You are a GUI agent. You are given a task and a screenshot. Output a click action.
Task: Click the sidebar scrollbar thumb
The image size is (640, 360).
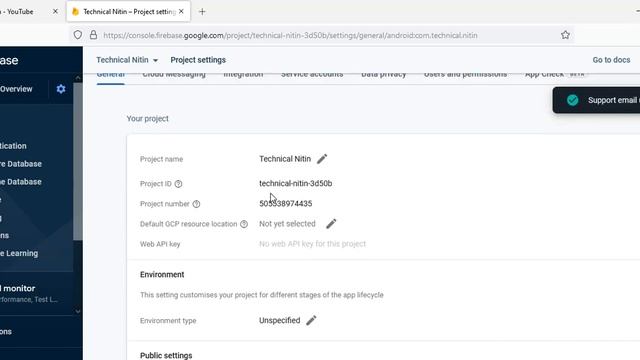pyautogui.click(x=78, y=161)
